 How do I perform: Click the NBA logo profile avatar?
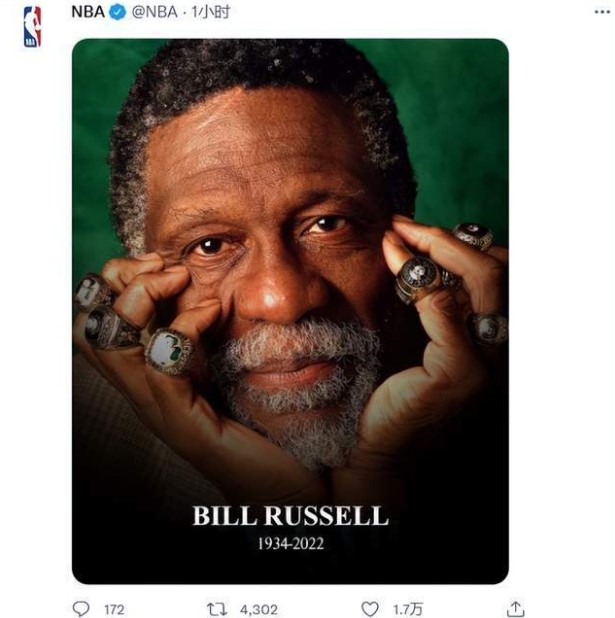pyautogui.click(x=33, y=26)
